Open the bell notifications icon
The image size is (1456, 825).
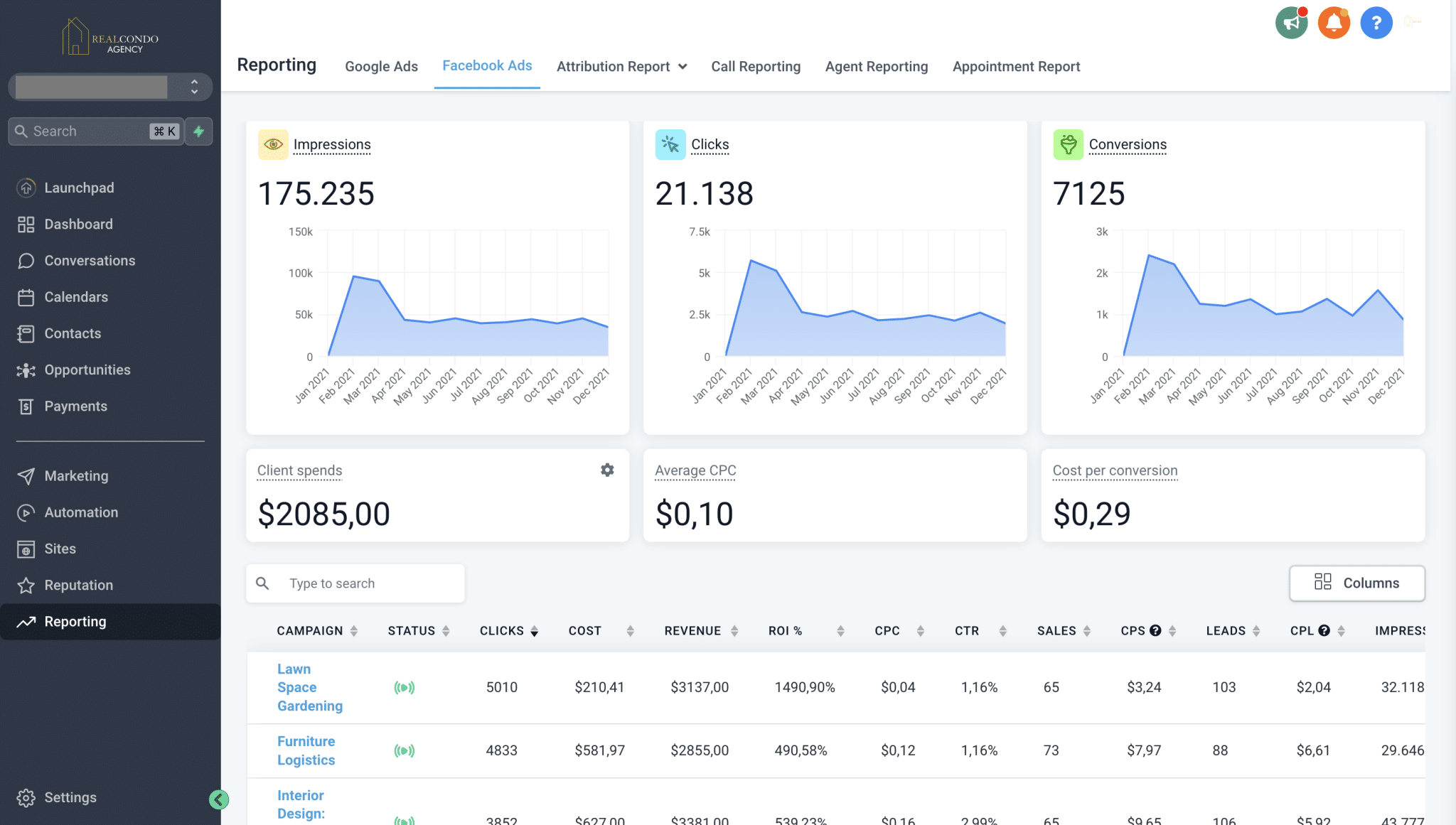[x=1334, y=23]
